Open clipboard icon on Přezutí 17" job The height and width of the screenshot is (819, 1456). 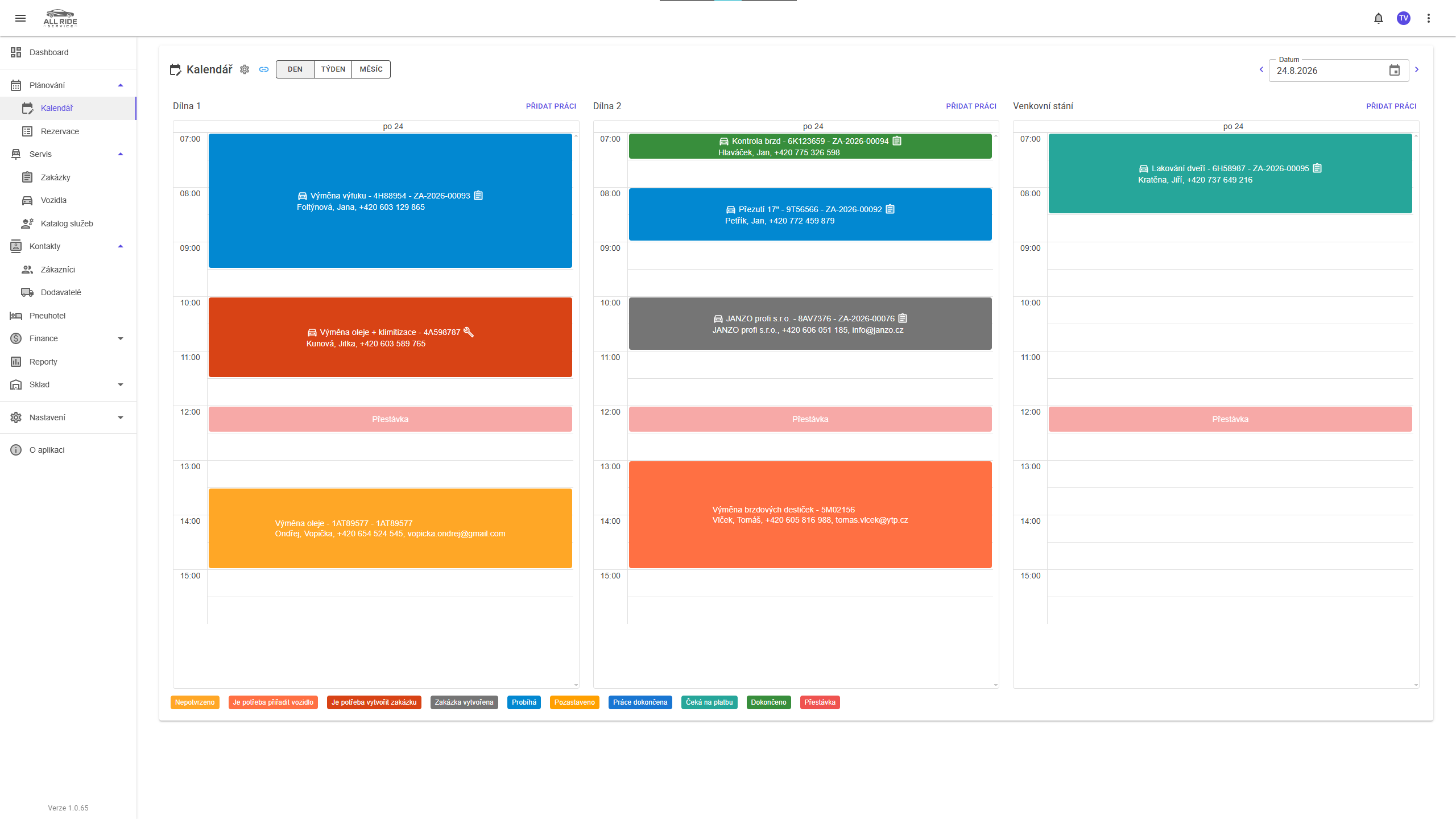(x=890, y=209)
